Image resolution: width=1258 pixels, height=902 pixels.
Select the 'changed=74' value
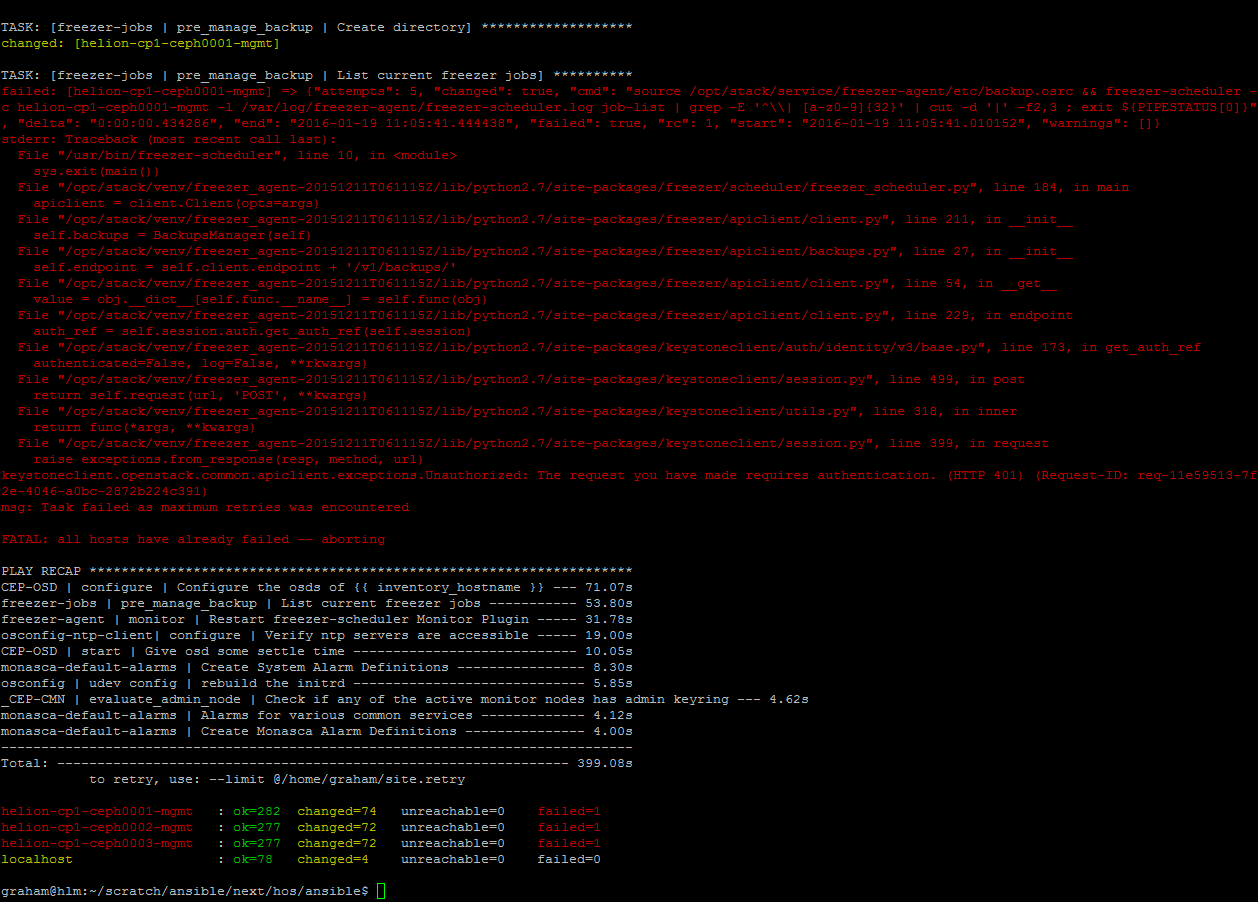click(x=337, y=811)
